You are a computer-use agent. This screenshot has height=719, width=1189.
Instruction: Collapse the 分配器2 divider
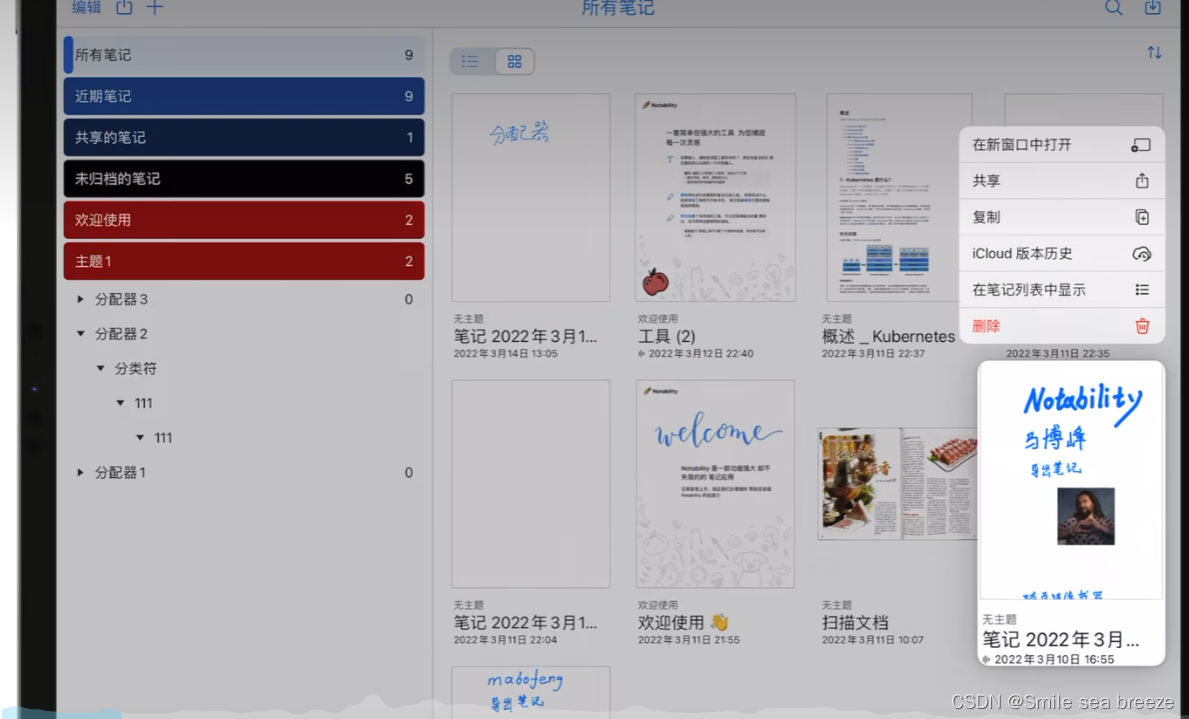(x=80, y=334)
